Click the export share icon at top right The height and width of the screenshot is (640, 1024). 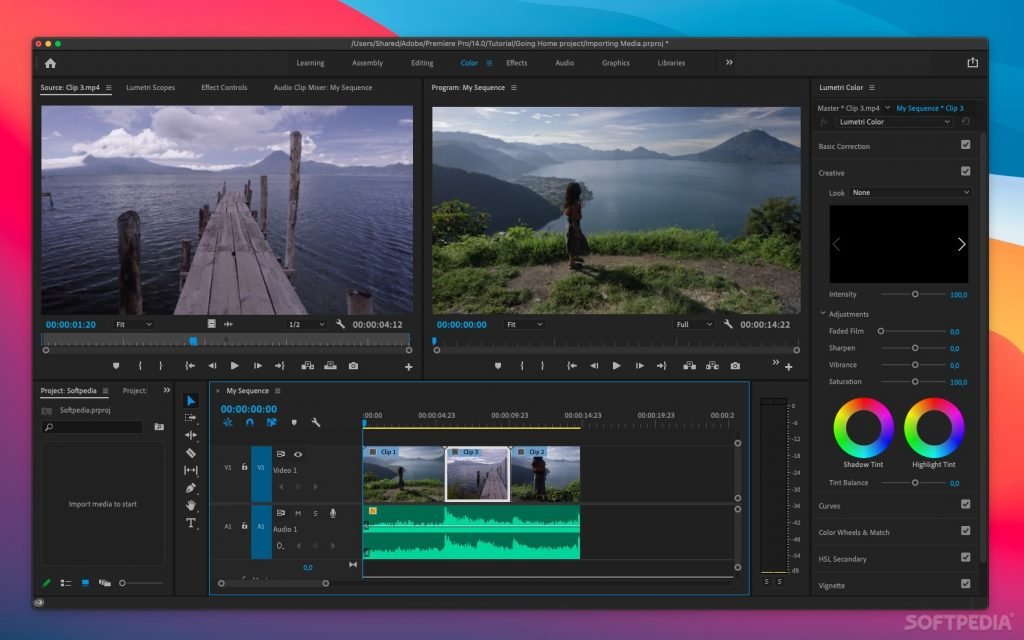(x=972, y=62)
